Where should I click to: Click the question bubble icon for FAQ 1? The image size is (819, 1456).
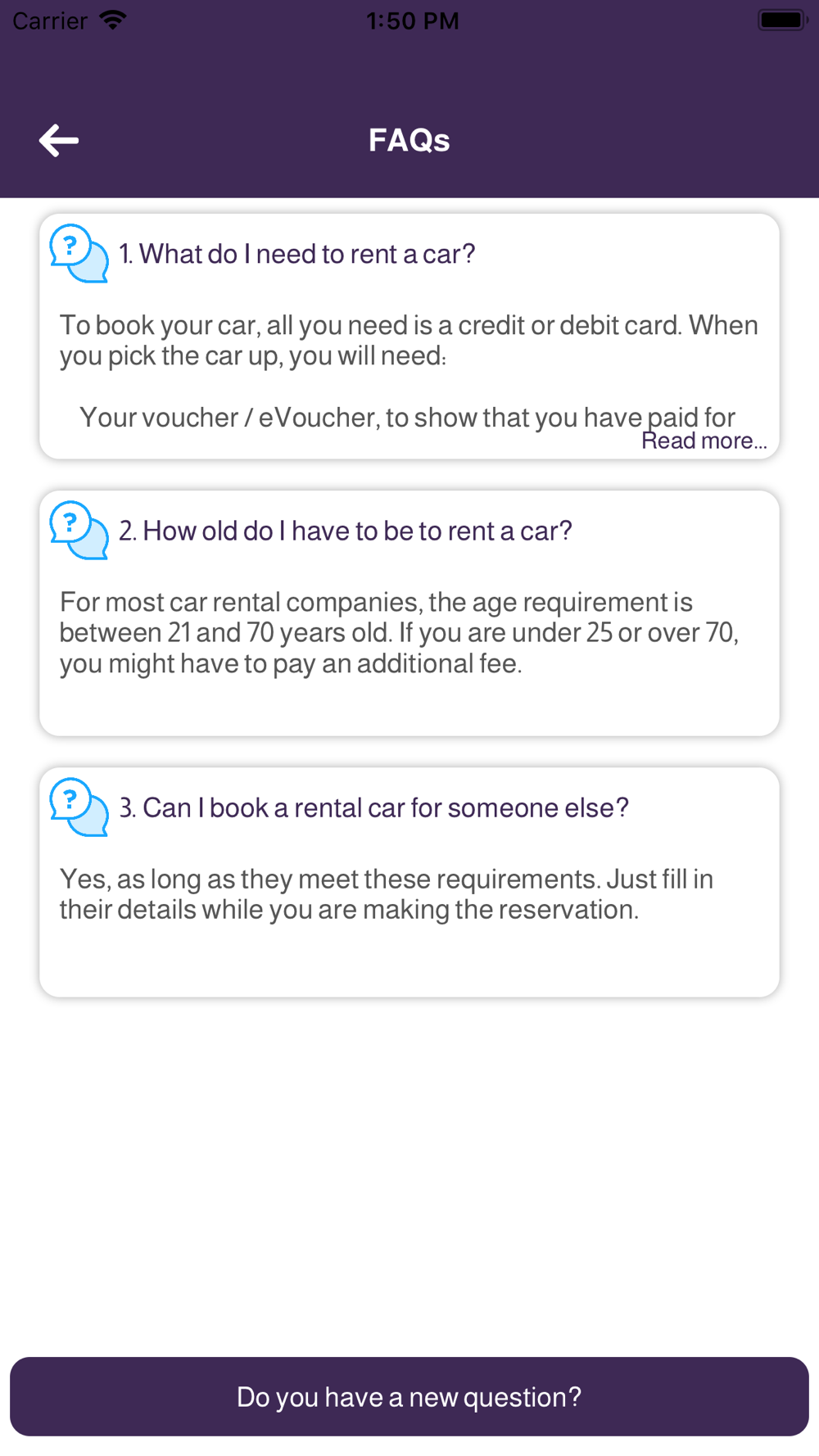pyautogui.click(x=79, y=253)
